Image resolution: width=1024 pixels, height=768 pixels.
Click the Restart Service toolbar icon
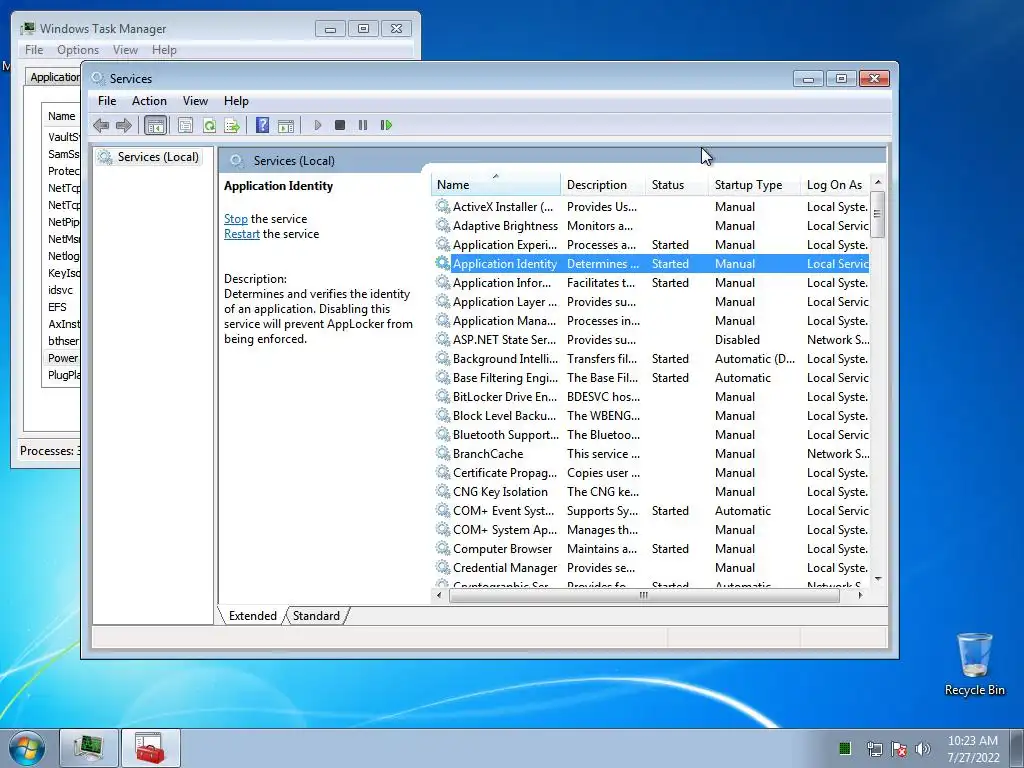pyautogui.click(x=386, y=125)
